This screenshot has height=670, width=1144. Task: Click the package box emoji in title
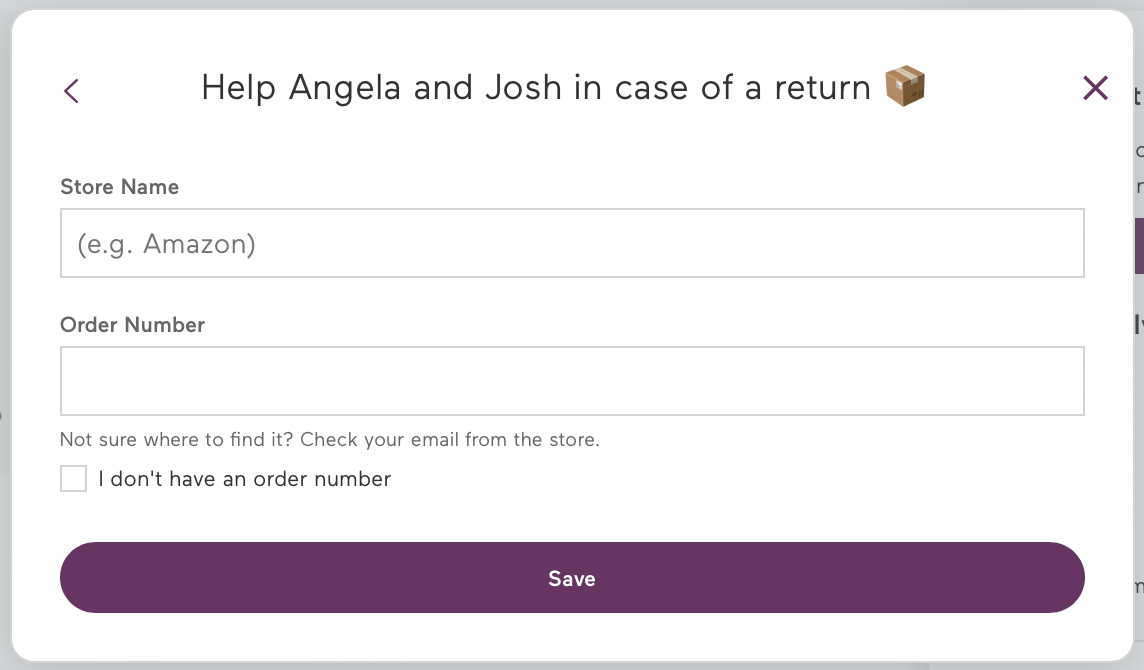pyautogui.click(x=905, y=86)
